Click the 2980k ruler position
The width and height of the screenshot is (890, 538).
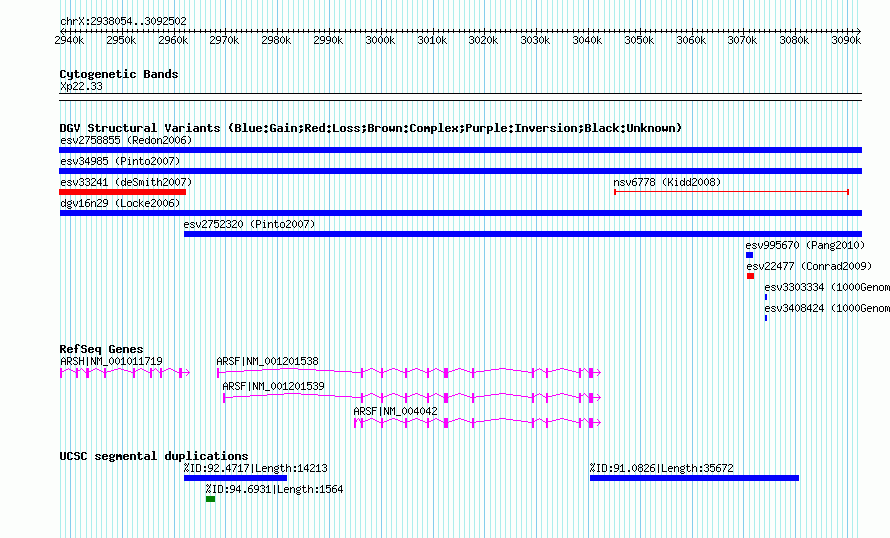click(x=276, y=40)
